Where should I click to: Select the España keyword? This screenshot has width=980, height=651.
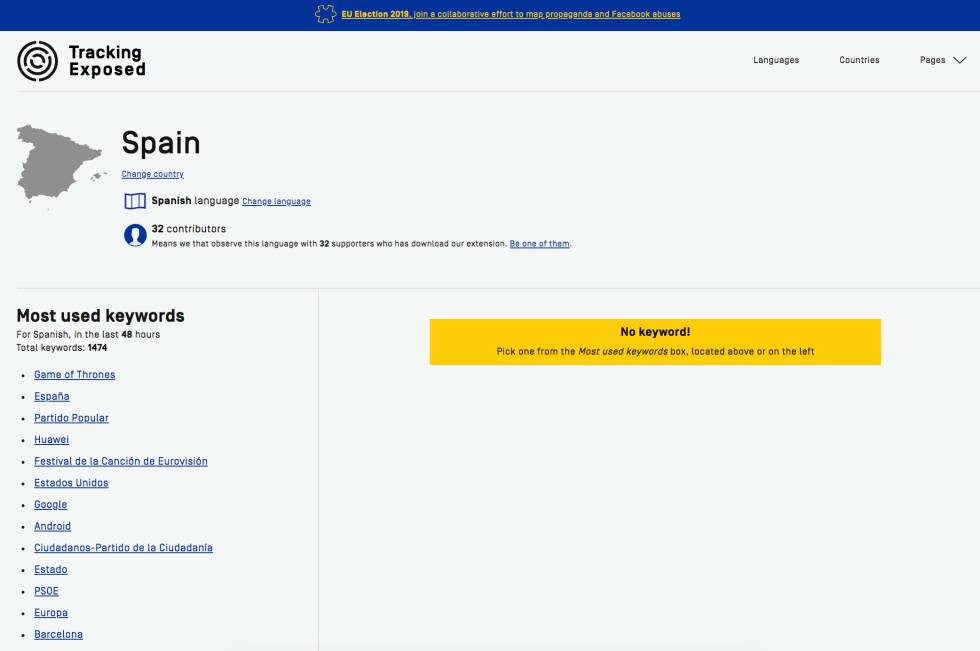point(52,396)
